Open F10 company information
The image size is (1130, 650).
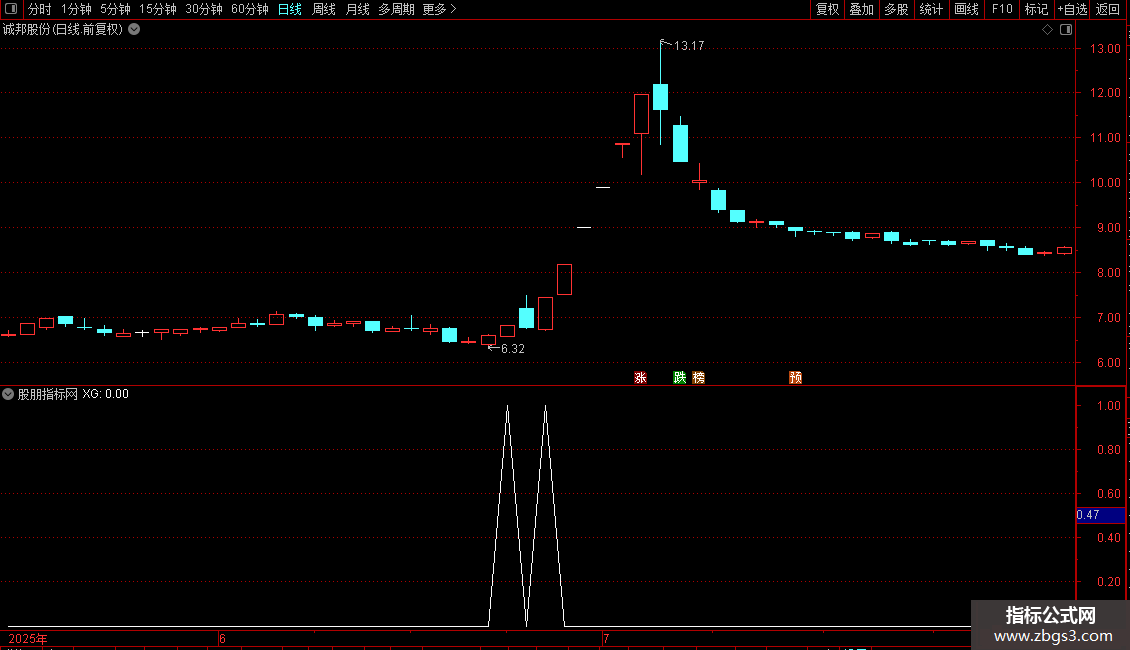(x=1002, y=9)
